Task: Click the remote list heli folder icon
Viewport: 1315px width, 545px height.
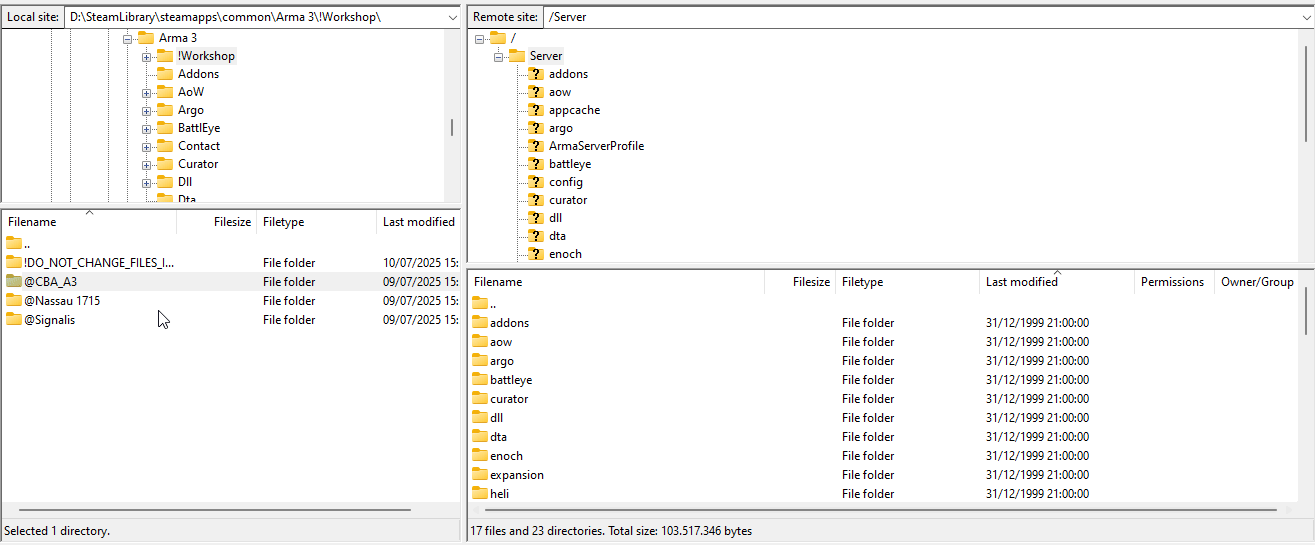Action: point(479,494)
